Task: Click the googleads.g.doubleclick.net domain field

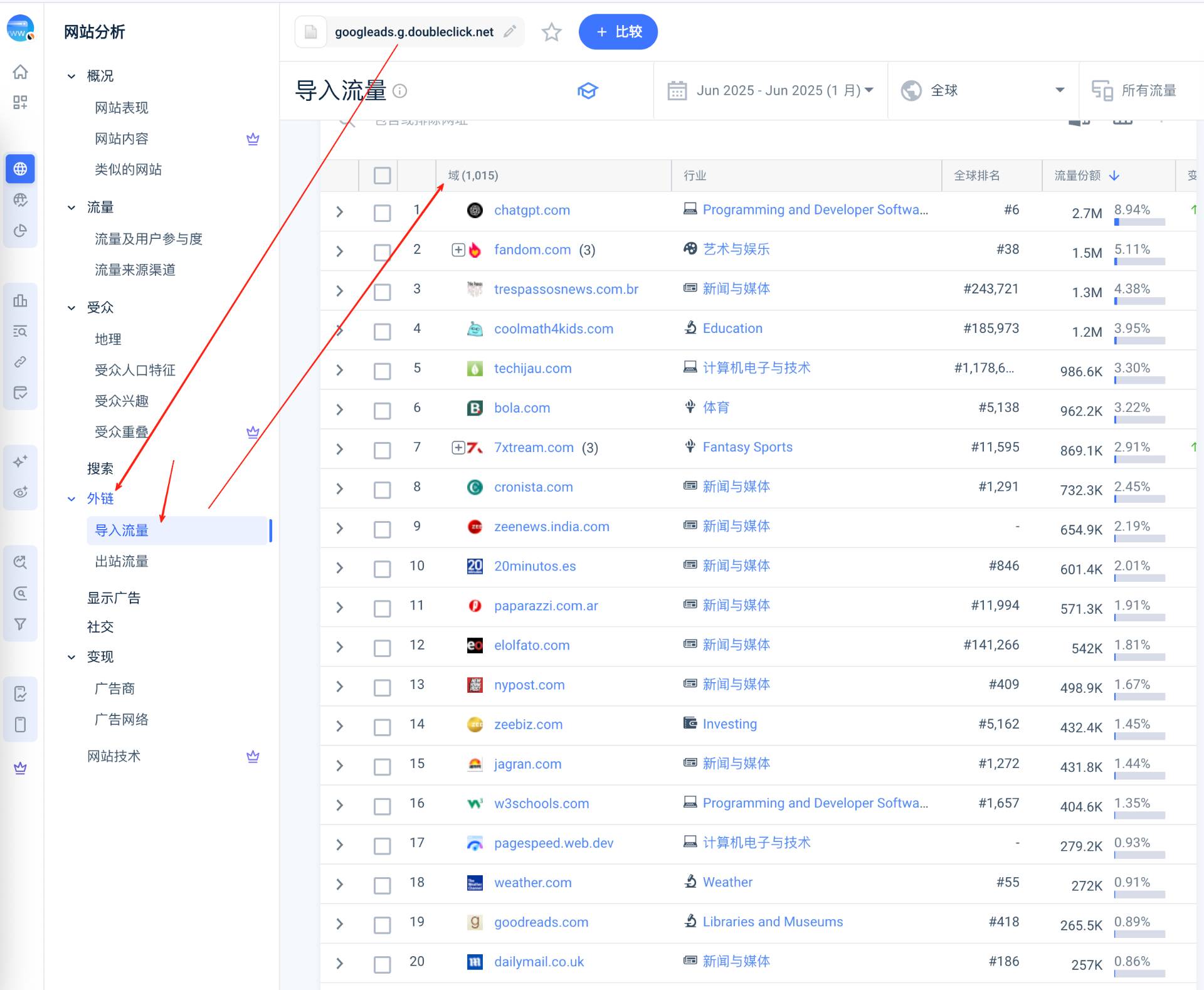Action: [x=409, y=32]
